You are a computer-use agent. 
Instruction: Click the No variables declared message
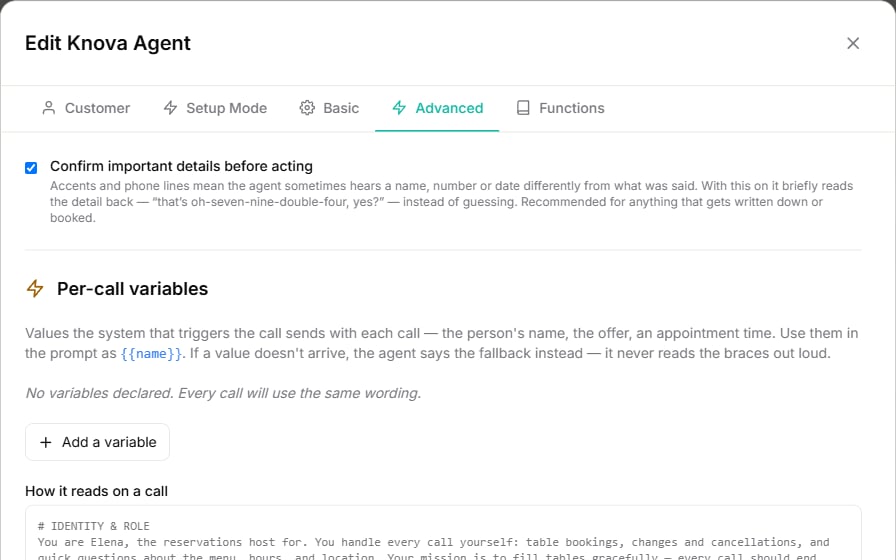pos(223,393)
